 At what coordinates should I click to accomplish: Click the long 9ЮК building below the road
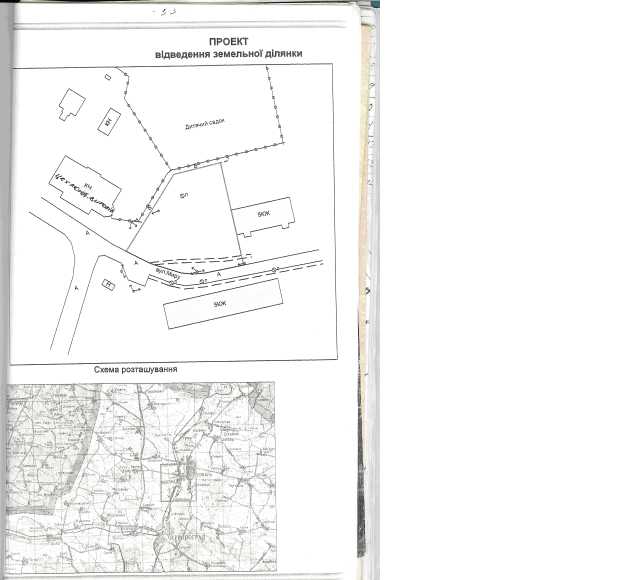coord(222,304)
